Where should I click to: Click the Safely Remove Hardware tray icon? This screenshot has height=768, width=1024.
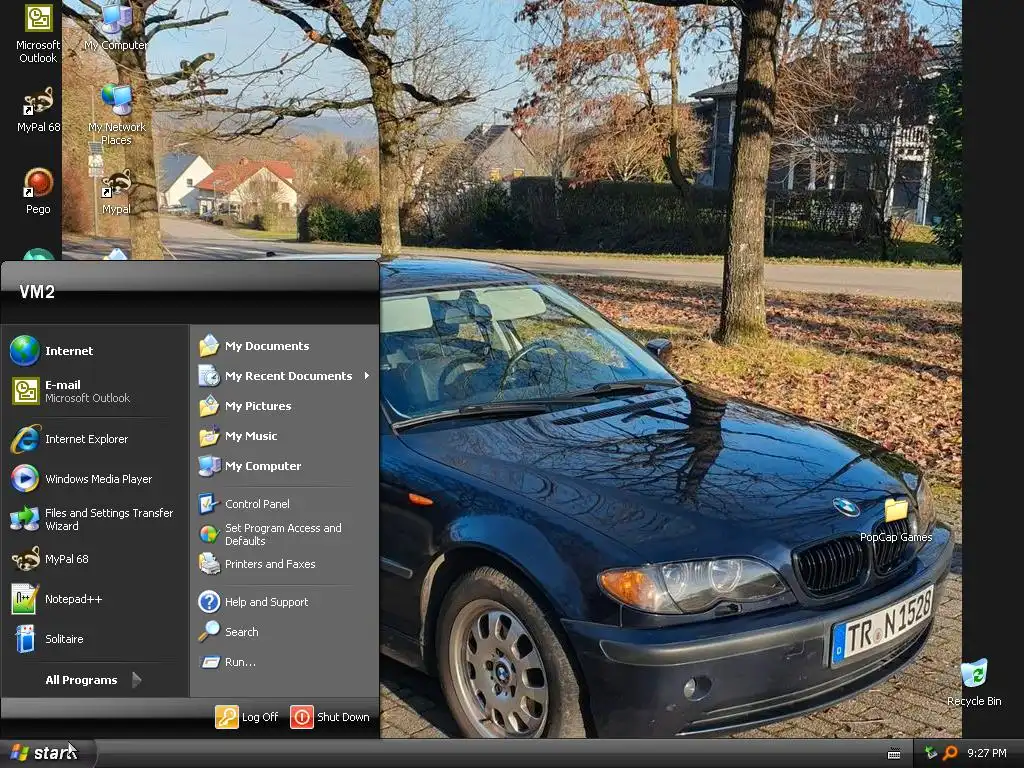click(931, 753)
